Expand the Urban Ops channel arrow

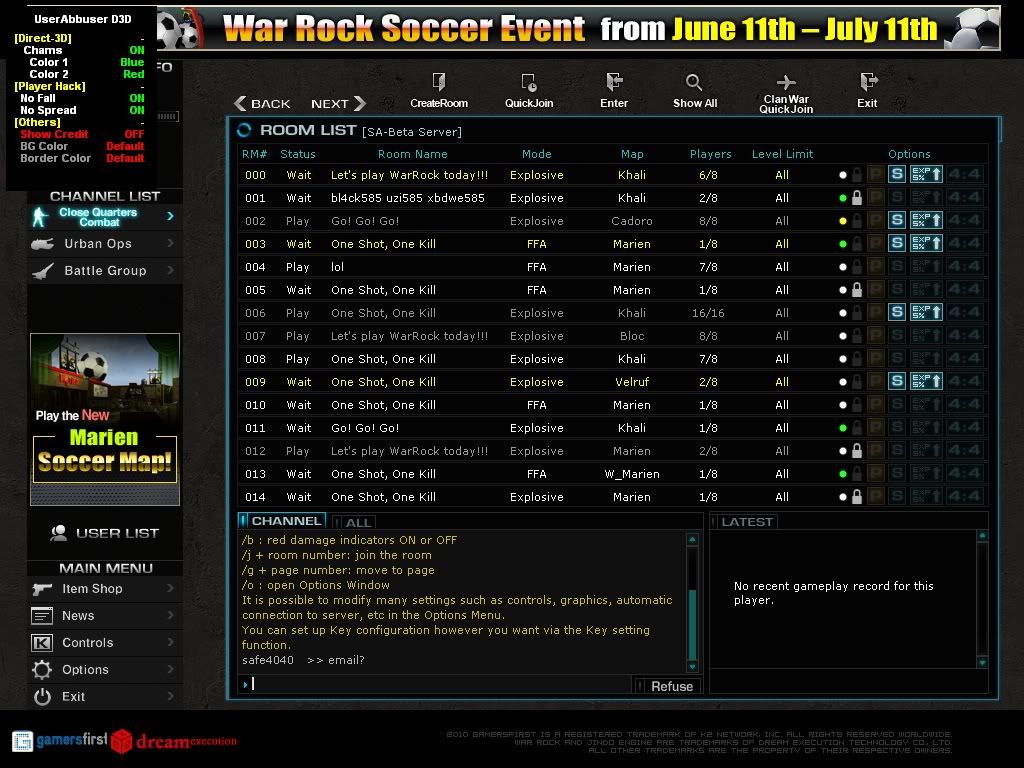(170, 243)
